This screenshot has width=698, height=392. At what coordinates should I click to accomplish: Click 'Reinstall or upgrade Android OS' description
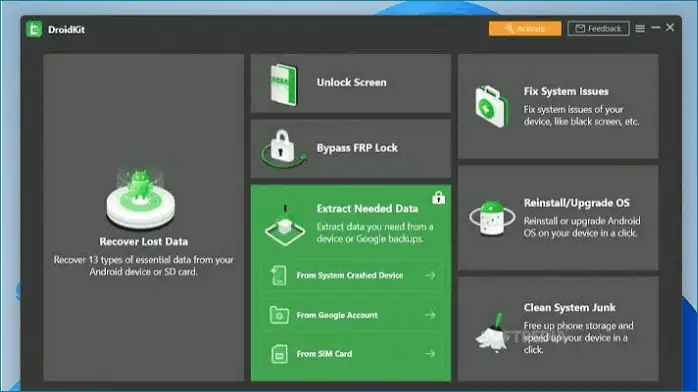click(x=582, y=227)
